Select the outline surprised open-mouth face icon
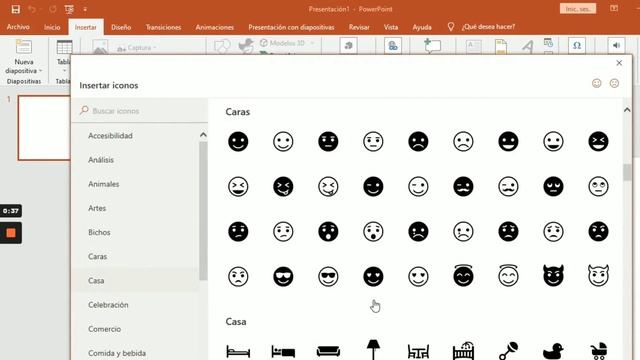This screenshot has height=360, width=640. pyautogui.click(x=373, y=231)
